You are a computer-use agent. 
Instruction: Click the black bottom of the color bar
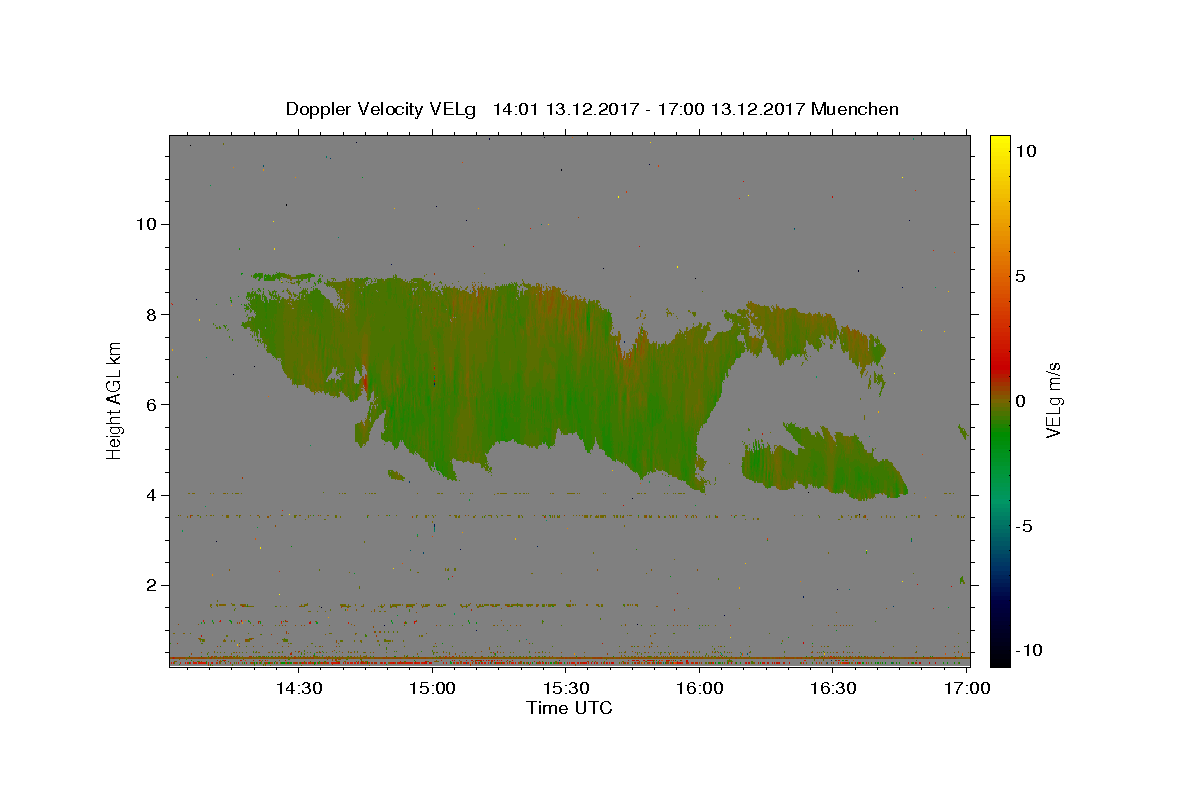coord(999,655)
